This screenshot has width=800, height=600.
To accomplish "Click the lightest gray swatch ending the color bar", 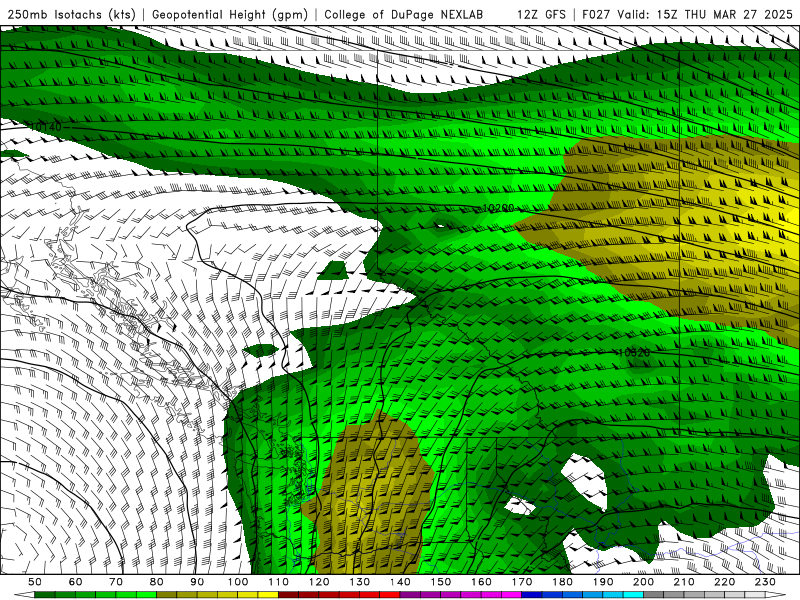I will pyautogui.click(x=755, y=594).
